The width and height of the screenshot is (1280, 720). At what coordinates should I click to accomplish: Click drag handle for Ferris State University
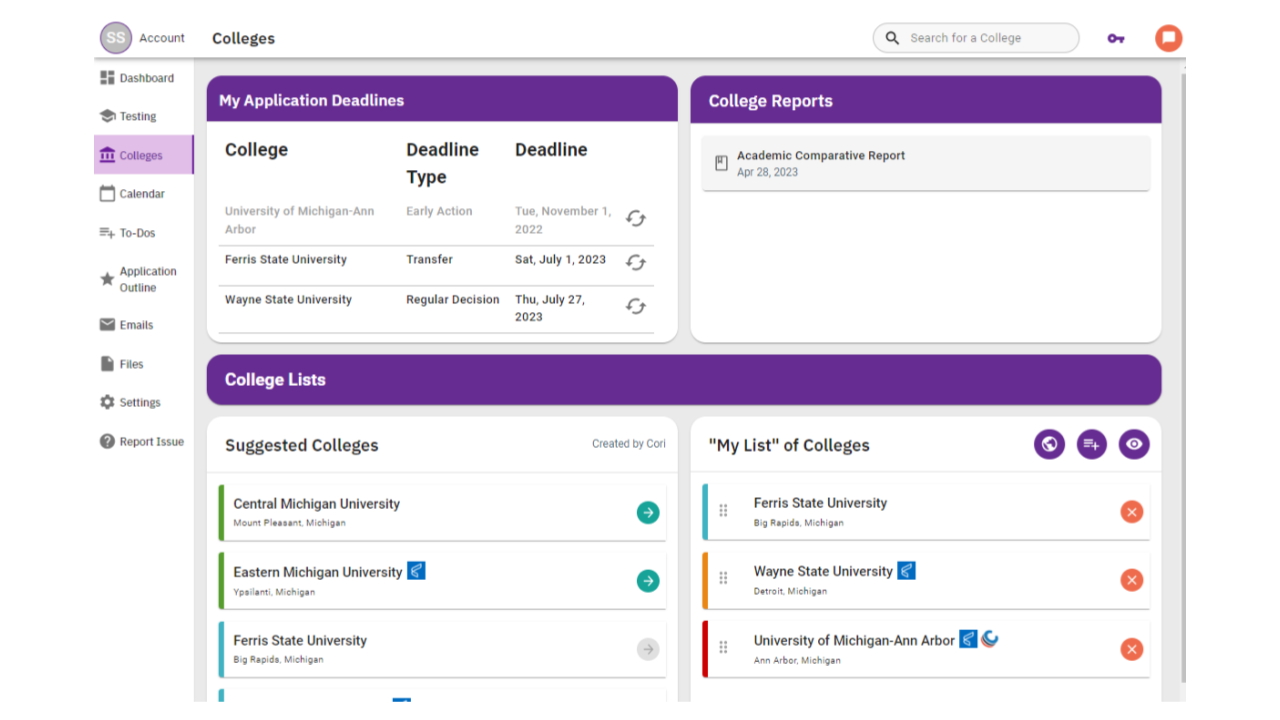point(723,511)
